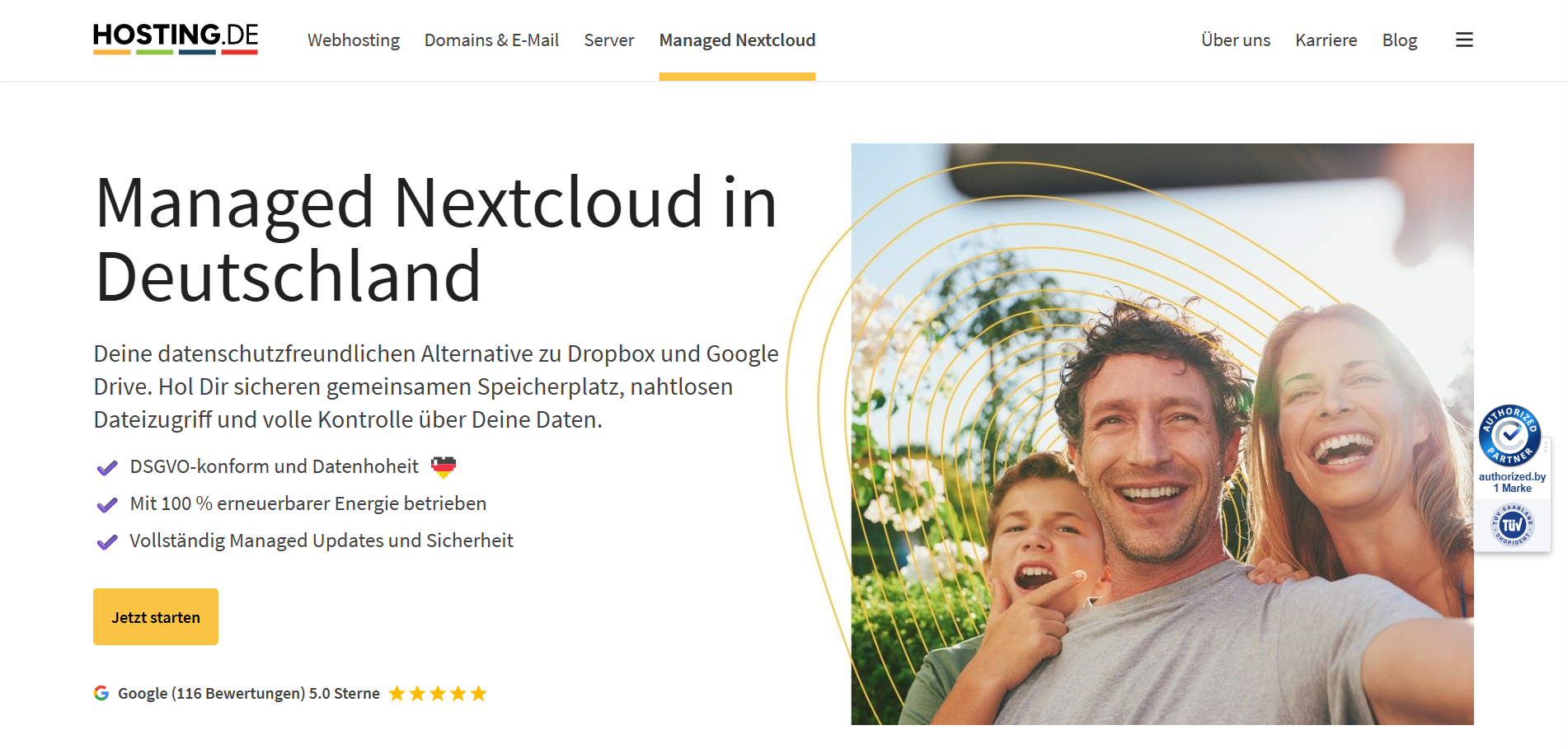Image resolution: width=1568 pixels, height=749 pixels.
Task: Click the DSGVO-konform und Datenhoheit text
Action: (275, 467)
